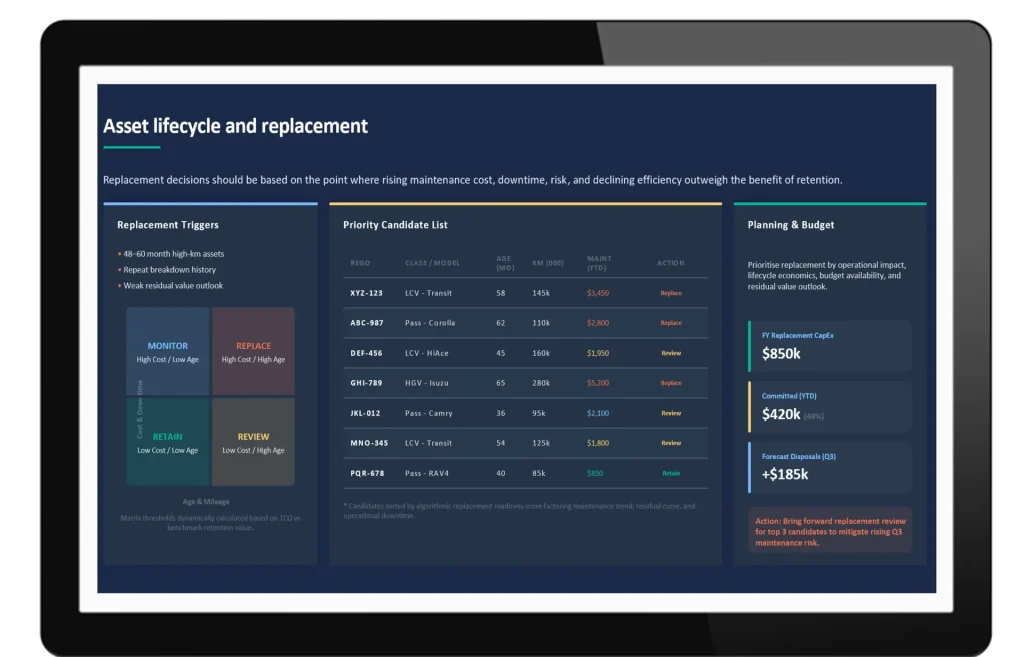
Task: Click the Review action for DEF-456
Action: [671, 353]
